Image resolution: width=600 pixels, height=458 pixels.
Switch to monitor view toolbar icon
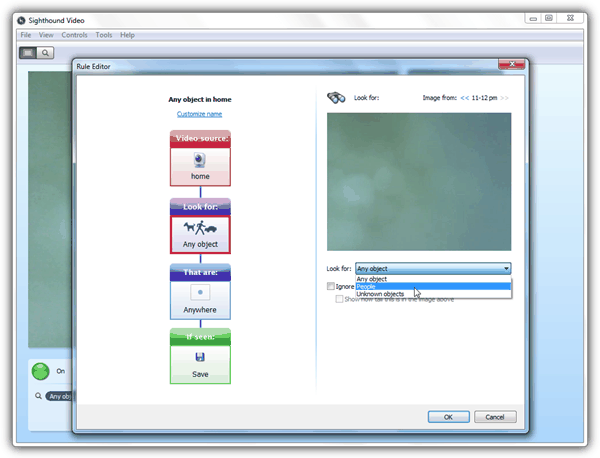click(x=28, y=53)
